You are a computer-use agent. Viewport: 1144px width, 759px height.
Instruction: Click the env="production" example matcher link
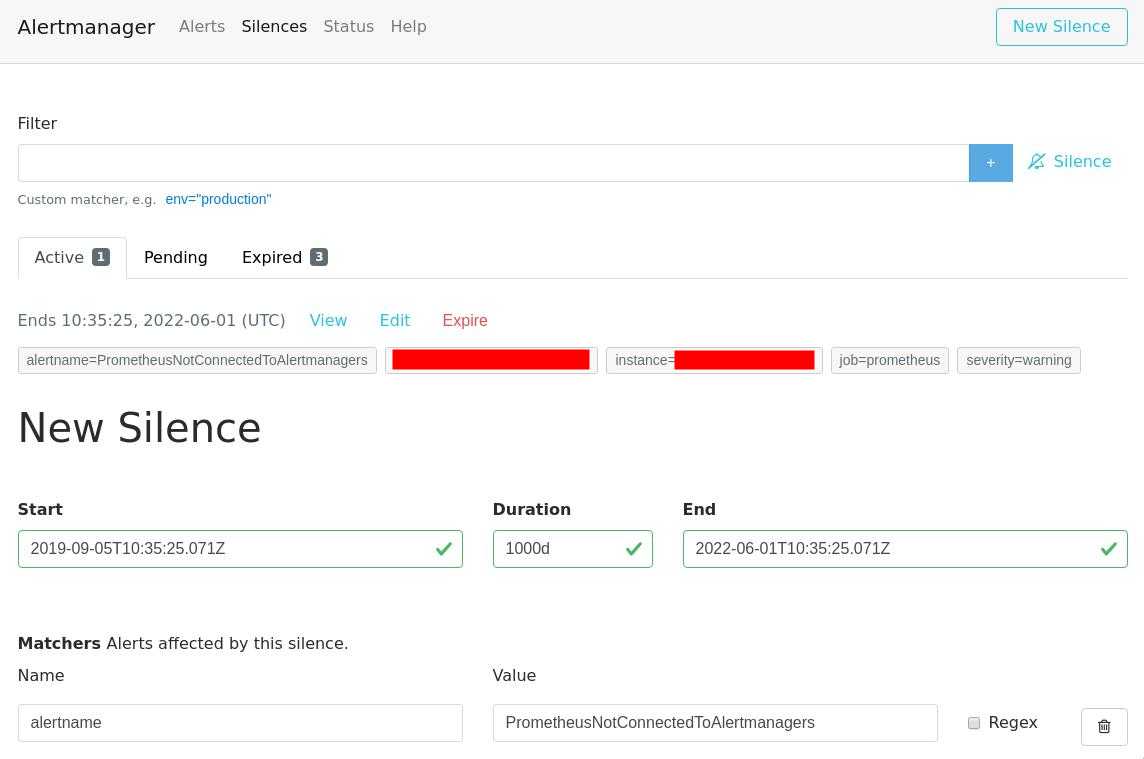[x=218, y=199]
